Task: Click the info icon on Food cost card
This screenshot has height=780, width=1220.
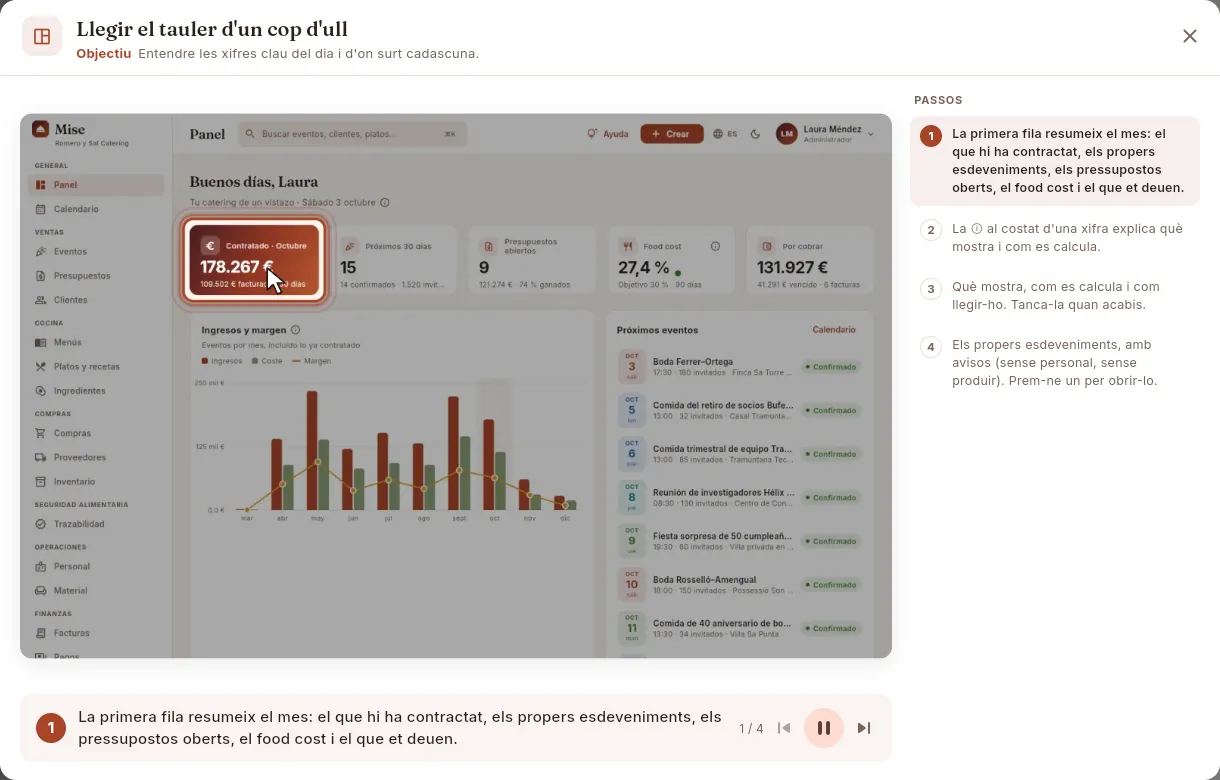Action: pos(715,246)
